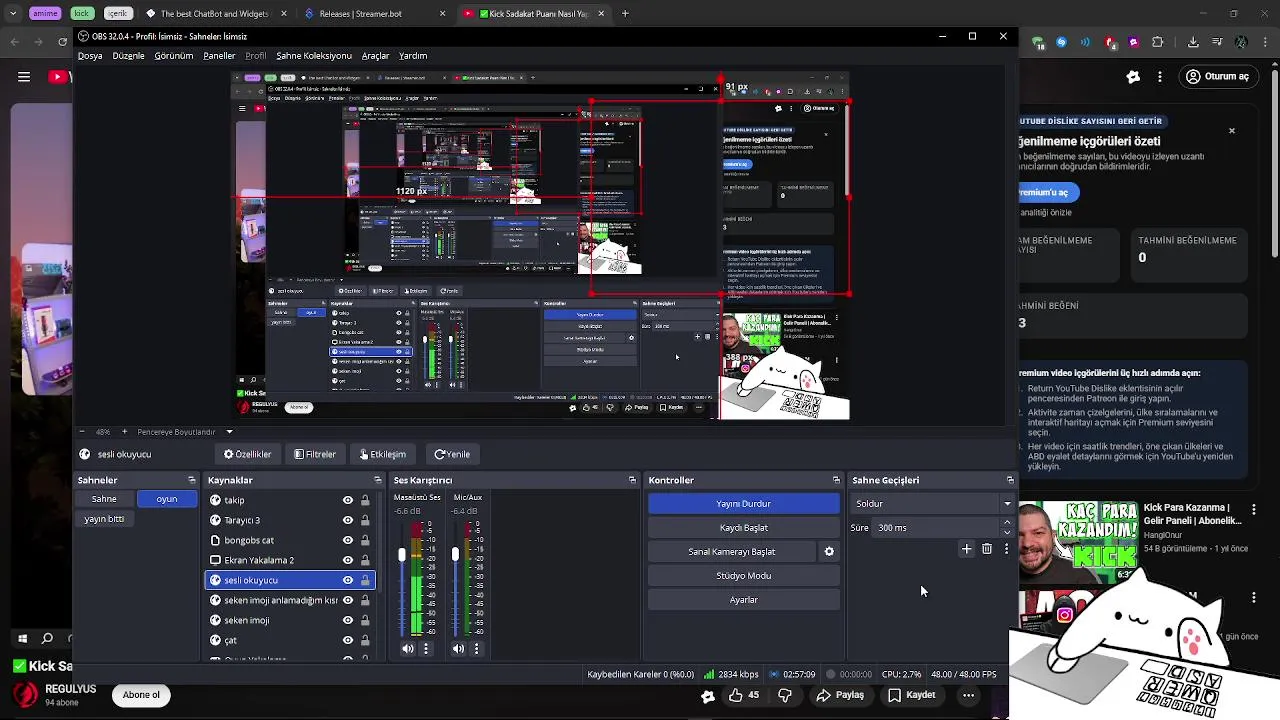
Task: Like the YouTube video (45)
Action: (744, 695)
